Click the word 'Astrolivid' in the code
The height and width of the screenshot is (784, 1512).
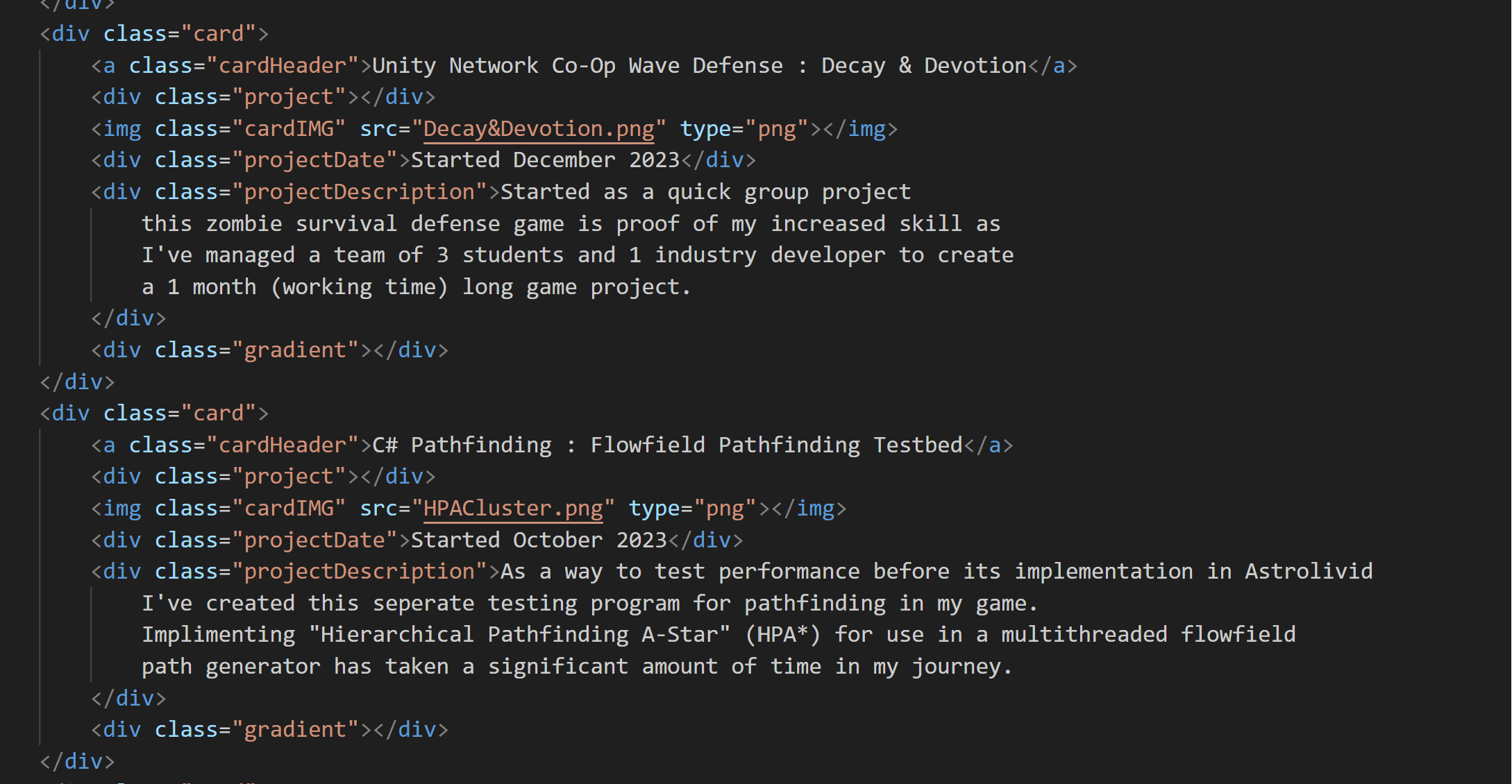[1308, 571]
